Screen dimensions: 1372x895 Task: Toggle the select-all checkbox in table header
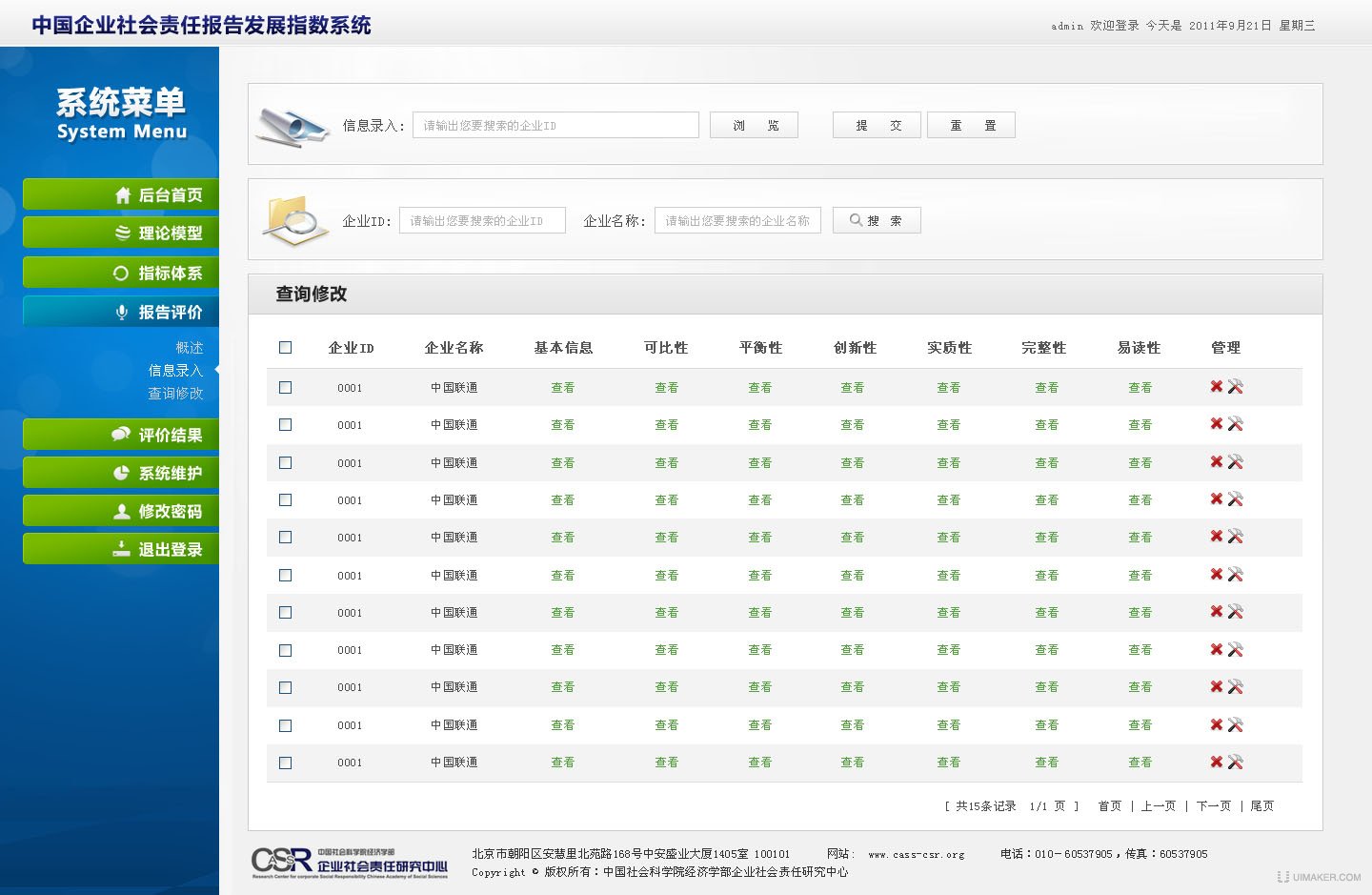pos(285,348)
